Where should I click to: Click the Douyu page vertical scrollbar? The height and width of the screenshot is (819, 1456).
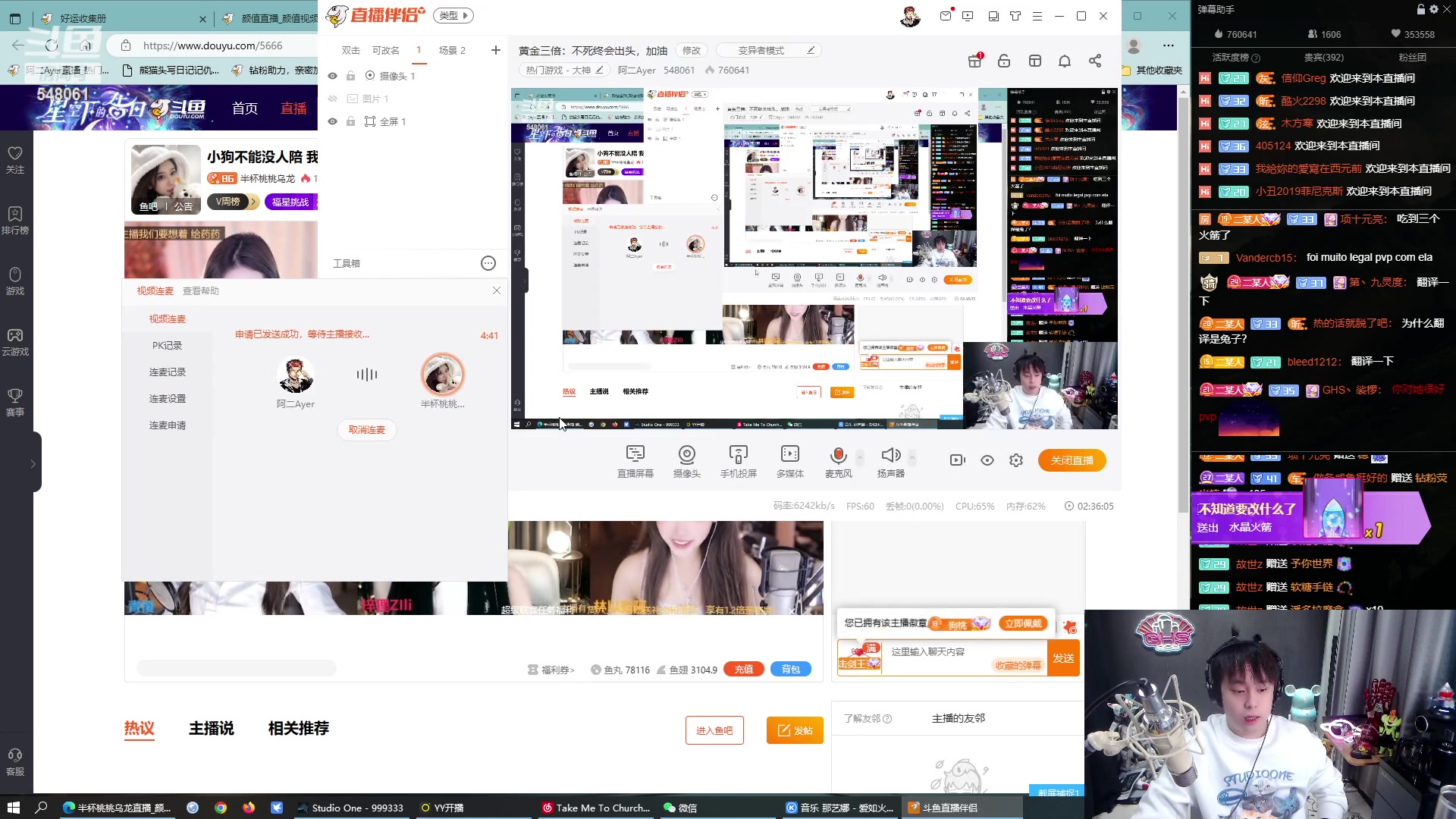[x=1184, y=303]
